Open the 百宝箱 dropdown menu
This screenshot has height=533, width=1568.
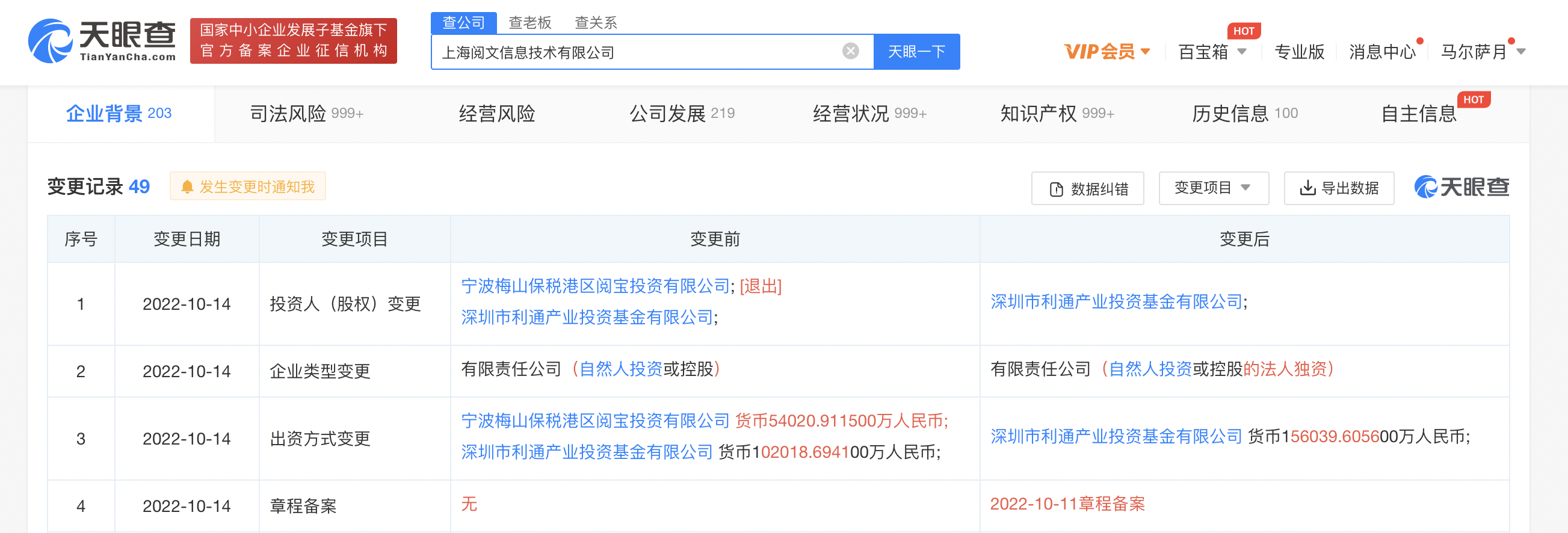1211,52
